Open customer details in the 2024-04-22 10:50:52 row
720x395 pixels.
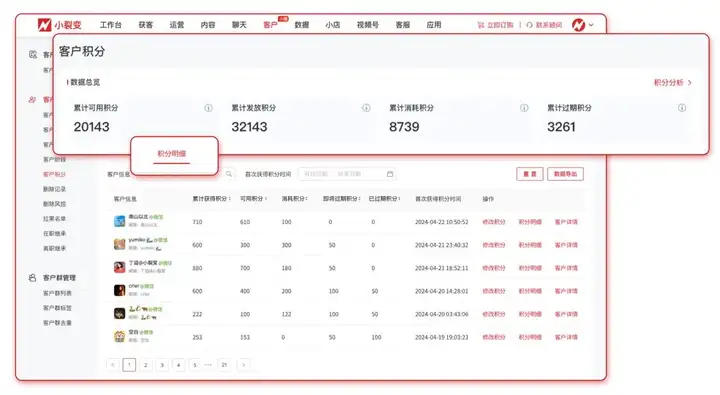[566, 222]
